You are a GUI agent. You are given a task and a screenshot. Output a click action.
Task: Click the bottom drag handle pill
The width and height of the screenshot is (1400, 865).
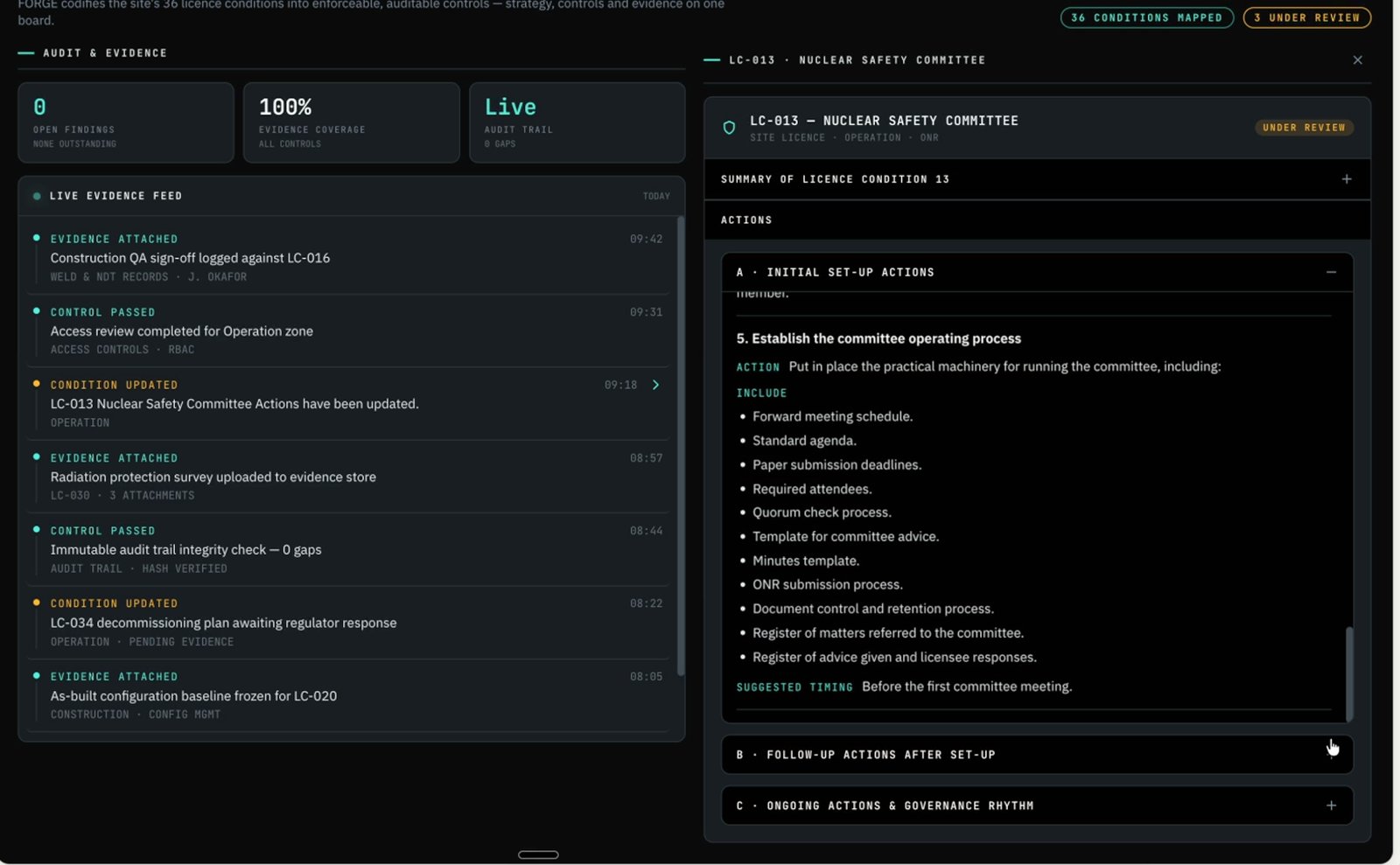tap(538, 855)
